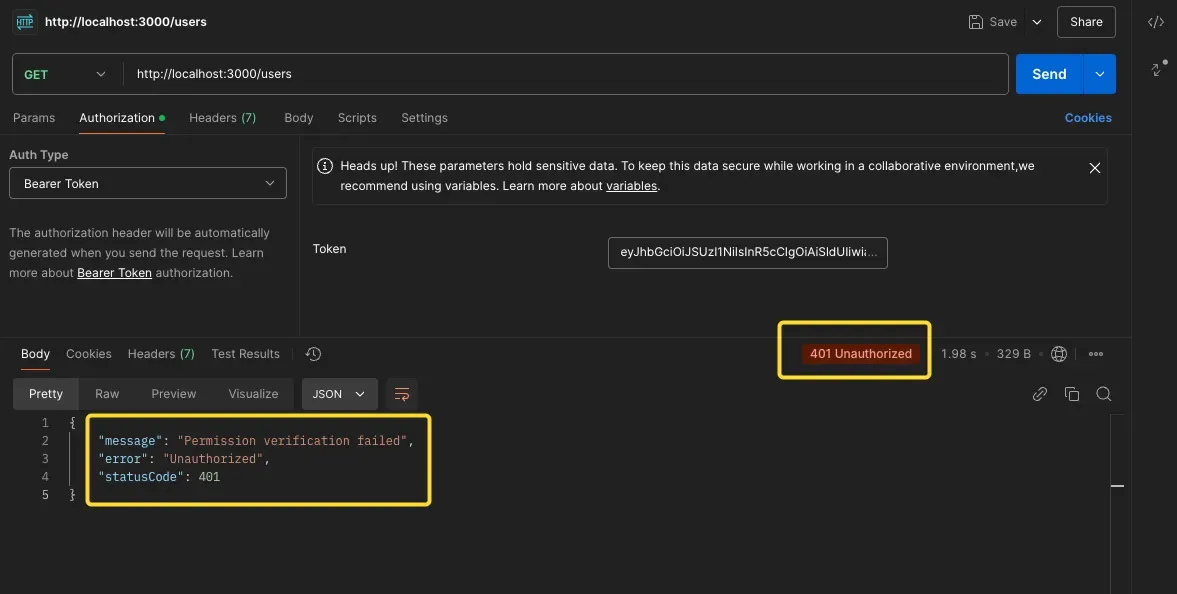Click the blue Send button
Viewport: 1177px width, 594px height.
[1048, 74]
